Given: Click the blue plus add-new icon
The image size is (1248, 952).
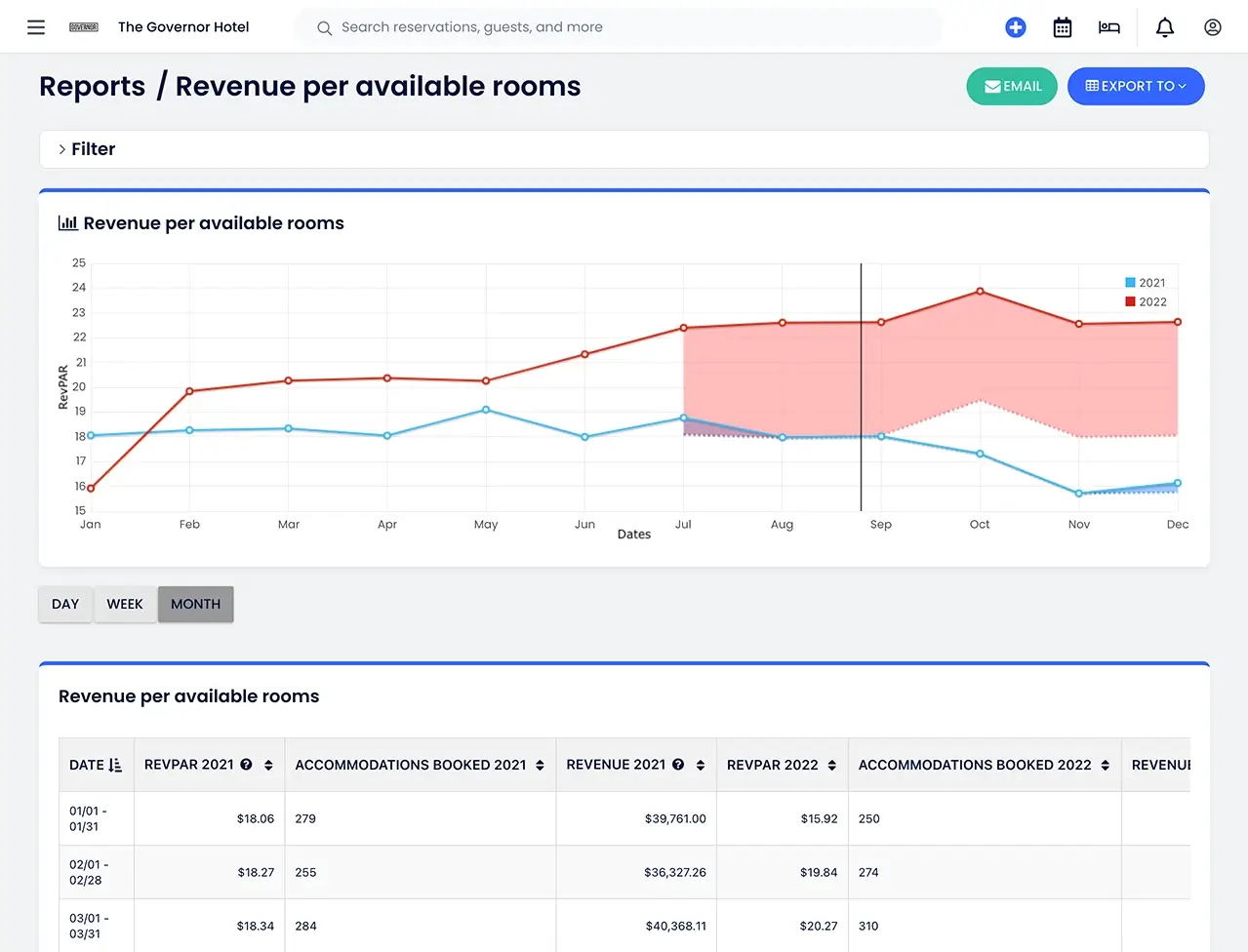Looking at the screenshot, I should (1016, 27).
